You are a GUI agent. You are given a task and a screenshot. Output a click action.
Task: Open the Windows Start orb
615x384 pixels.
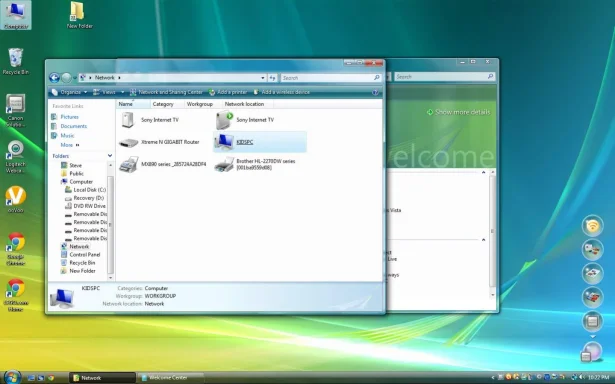12,377
